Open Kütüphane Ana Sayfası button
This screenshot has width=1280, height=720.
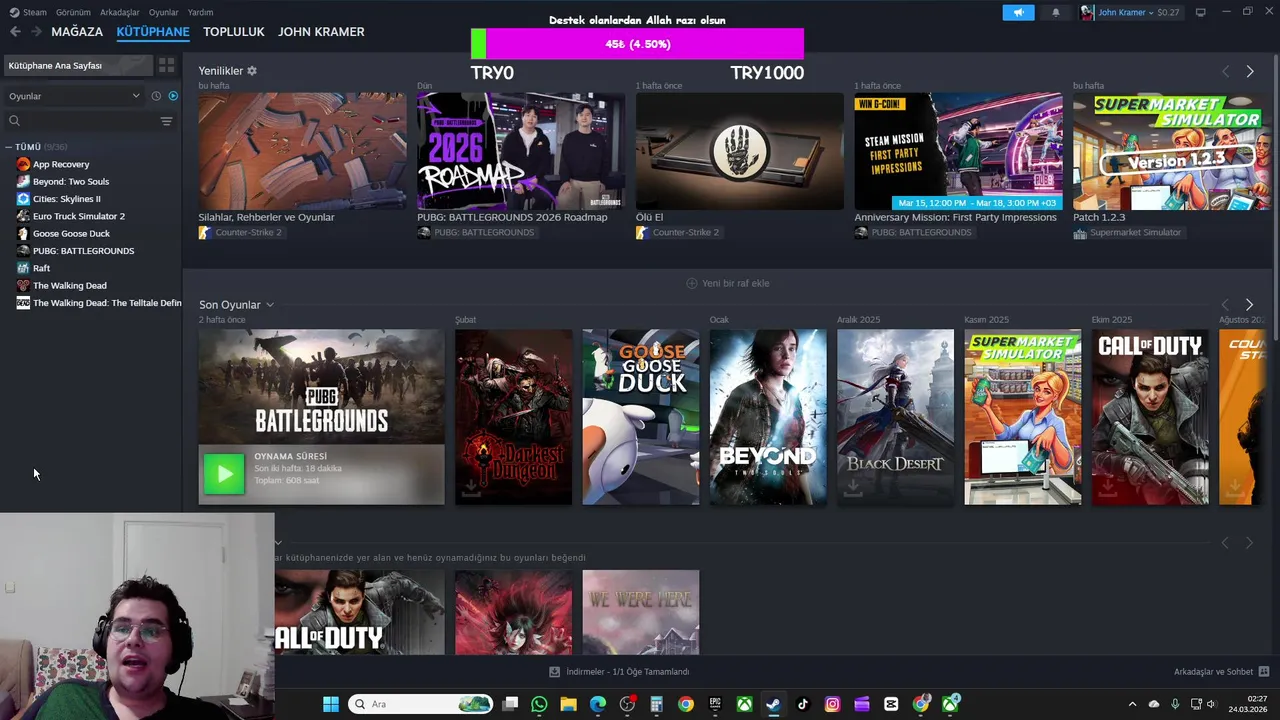(77, 65)
